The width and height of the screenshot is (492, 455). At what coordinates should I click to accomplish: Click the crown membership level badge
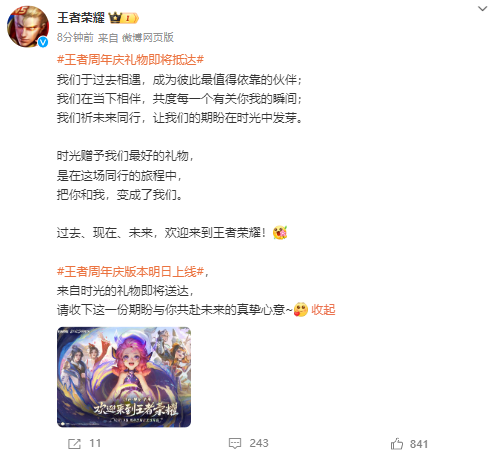pos(124,18)
